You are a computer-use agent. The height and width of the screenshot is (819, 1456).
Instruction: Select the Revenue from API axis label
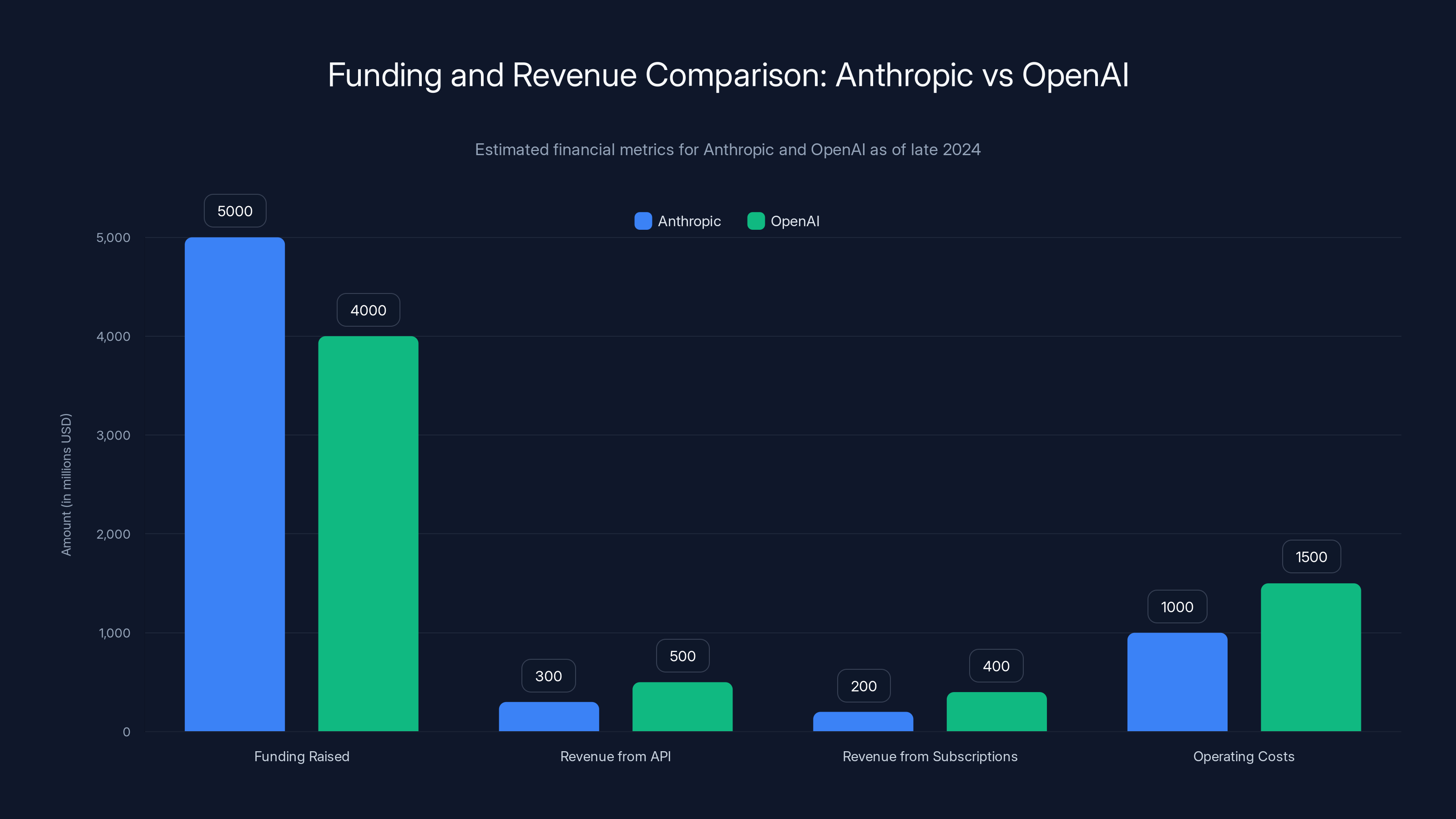click(616, 756)
